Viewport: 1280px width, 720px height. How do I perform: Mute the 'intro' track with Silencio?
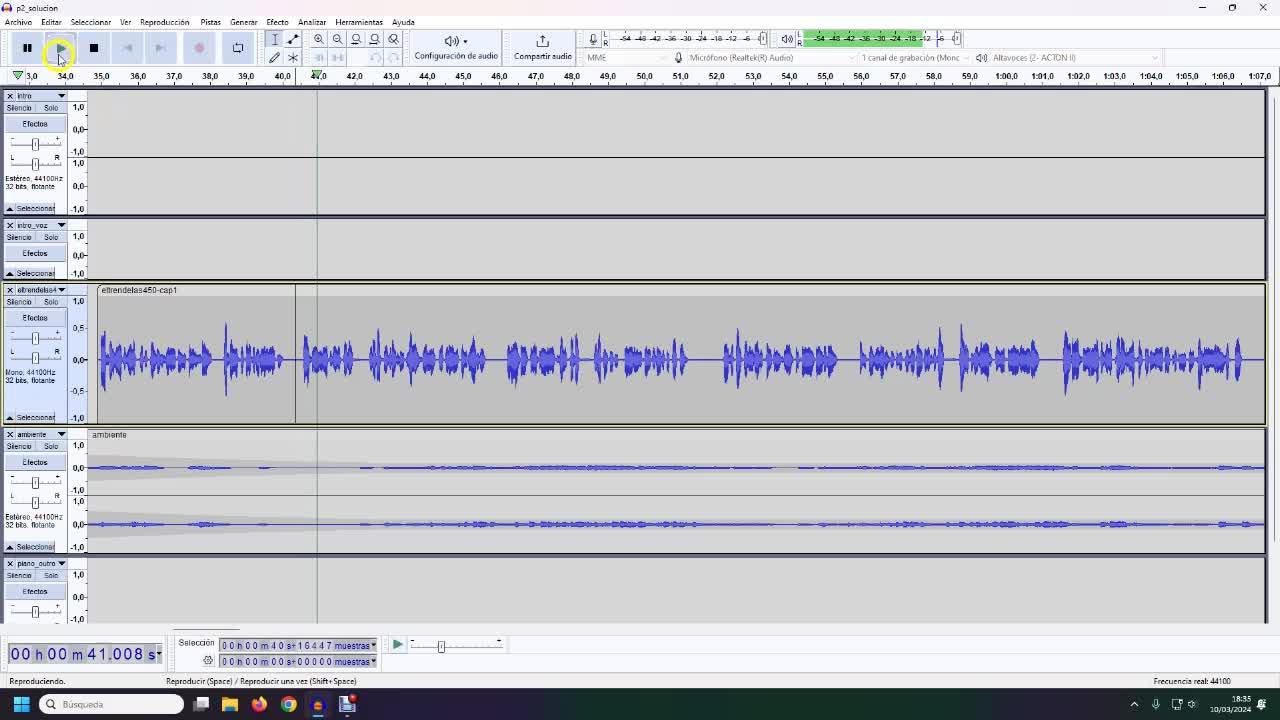click(x=19, y=108)
